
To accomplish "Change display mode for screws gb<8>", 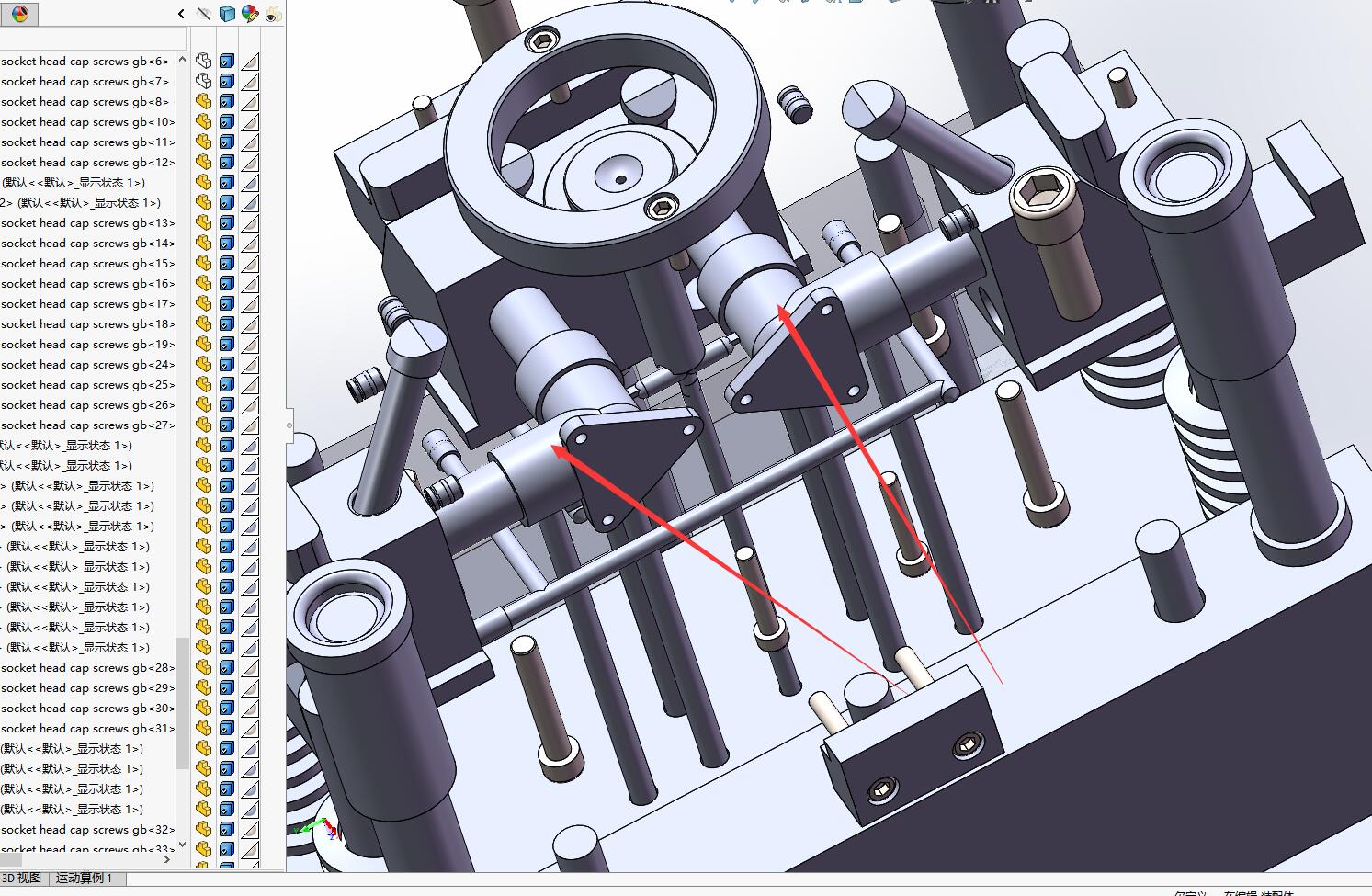I will [x=227, y=102].
